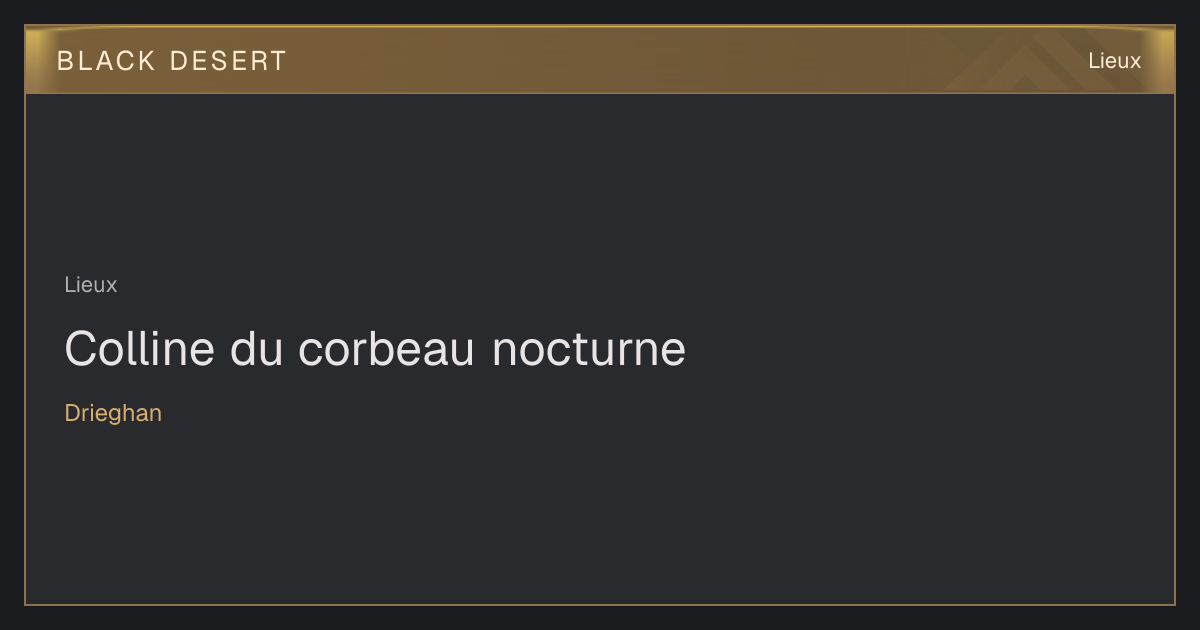Open the Drieghan region link
Screen dimensions: 1200x630
(113, 413)
